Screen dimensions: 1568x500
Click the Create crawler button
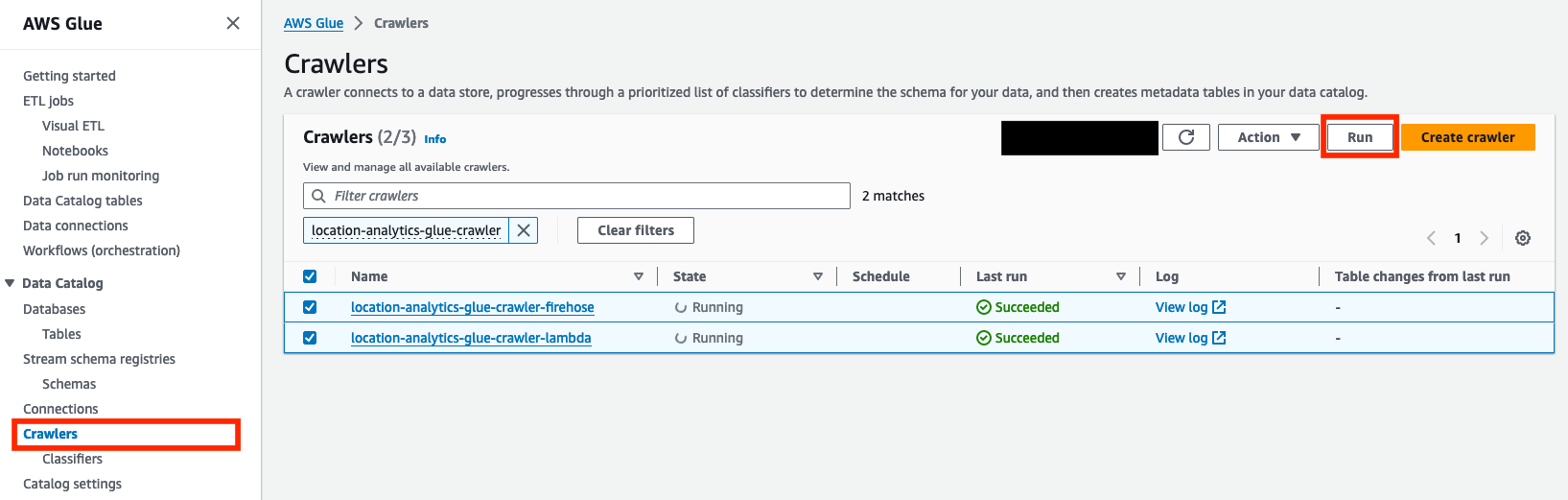(1468, 137)
